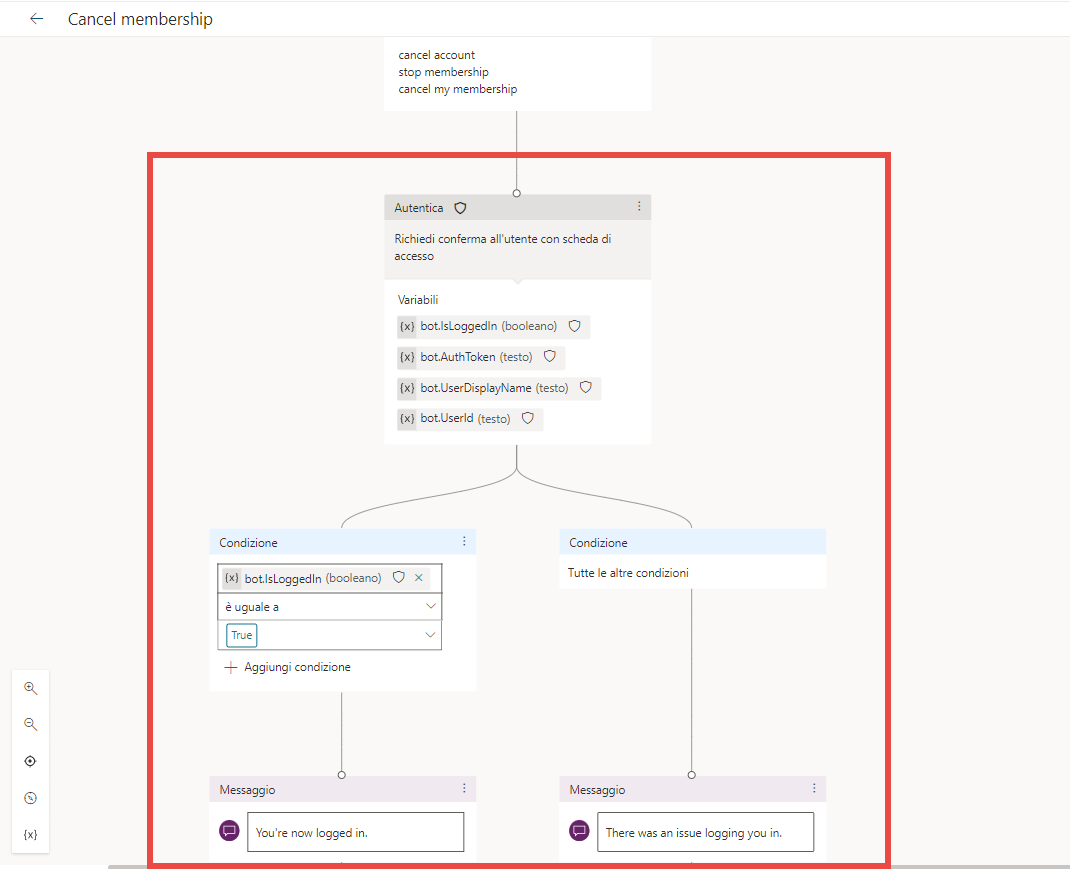Open options for the logged-in Messaggio node
Image resolution: width=1070 pixels, height=869 pixels.
click(x=464, y=788)
